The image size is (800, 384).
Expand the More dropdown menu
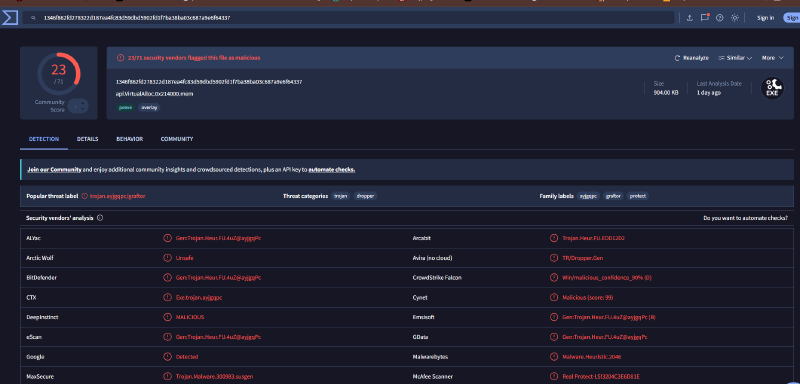tap(772, 58)
